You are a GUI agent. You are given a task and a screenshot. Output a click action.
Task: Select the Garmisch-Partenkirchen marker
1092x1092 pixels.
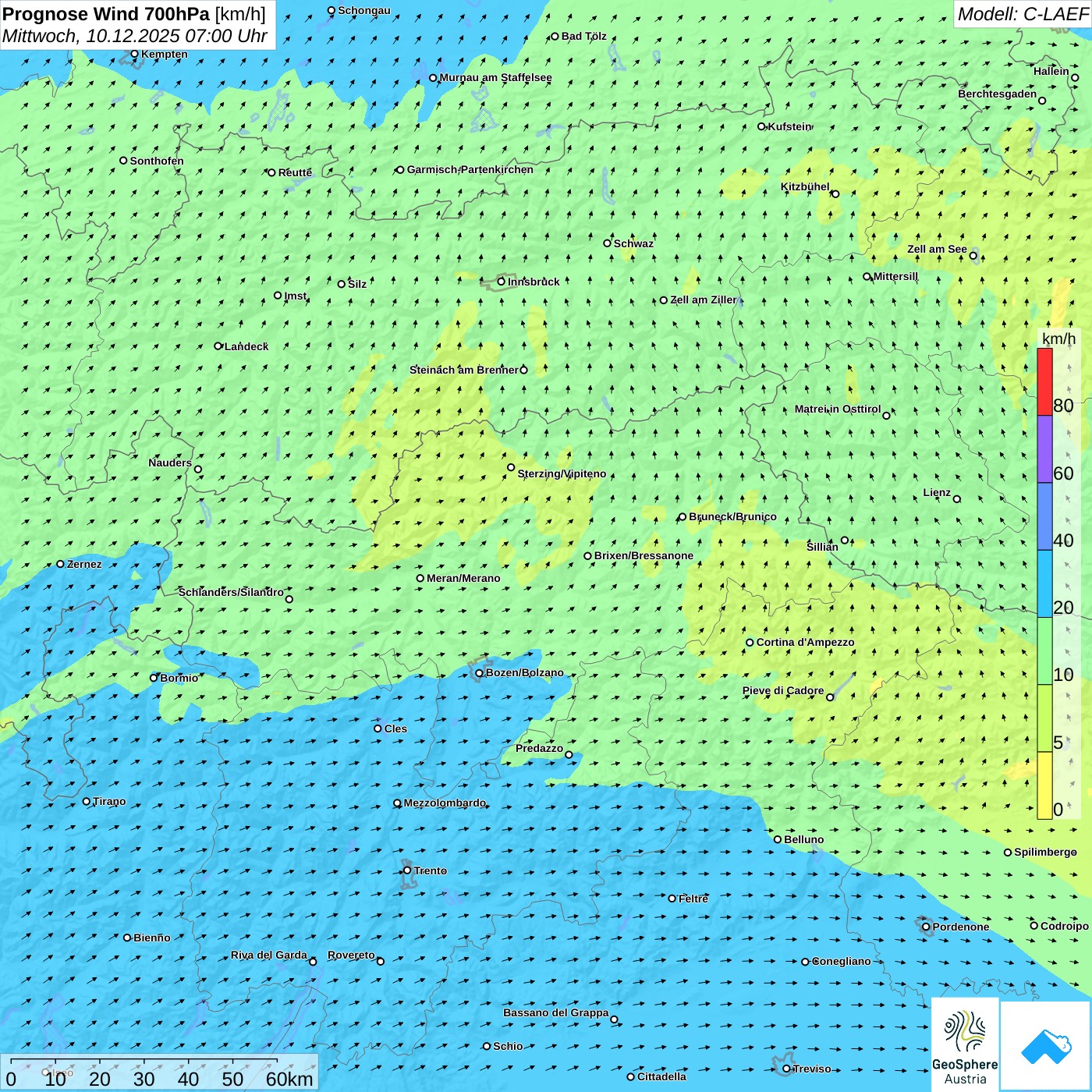(x=400, y=170)
